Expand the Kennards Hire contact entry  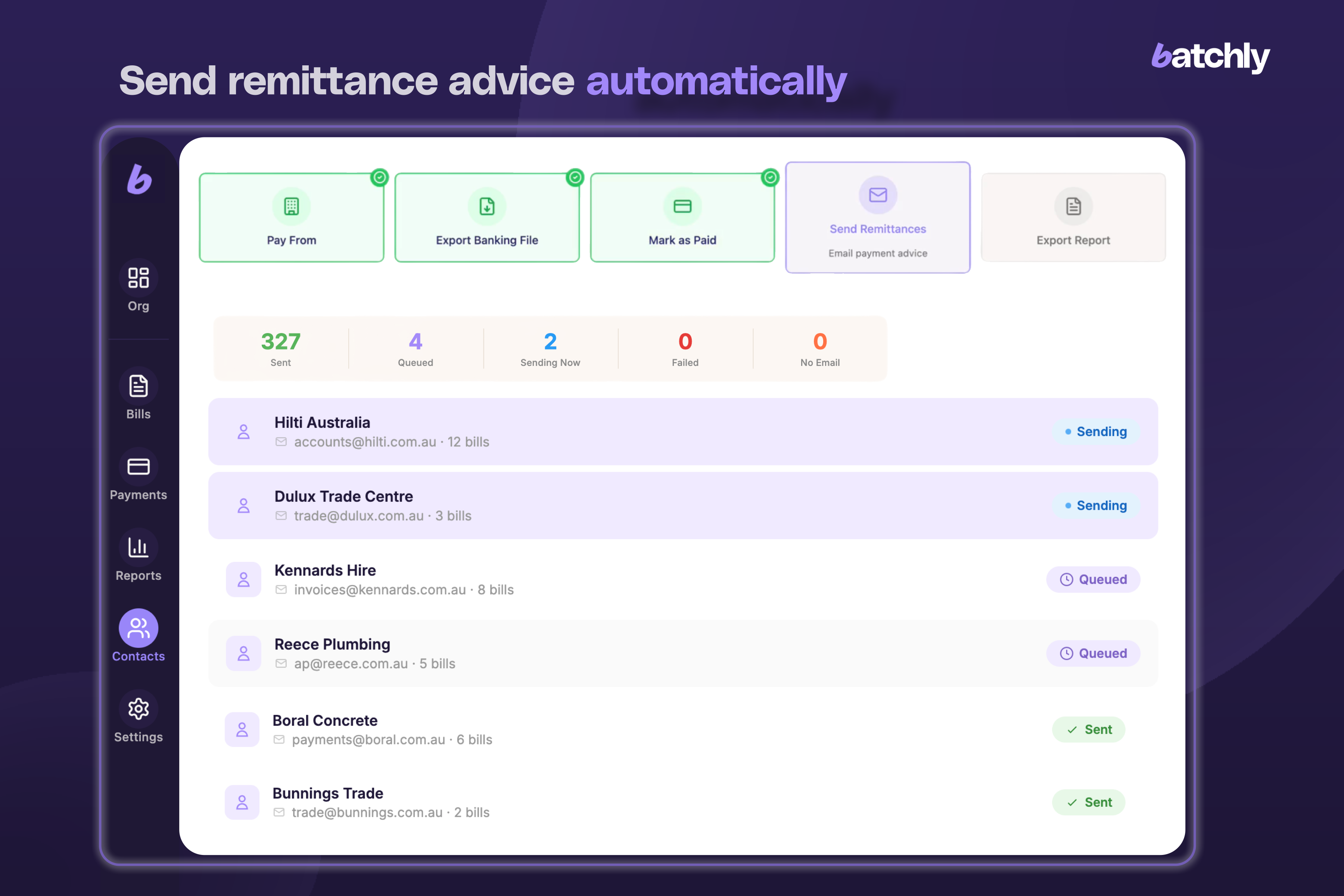pos(684,579)
